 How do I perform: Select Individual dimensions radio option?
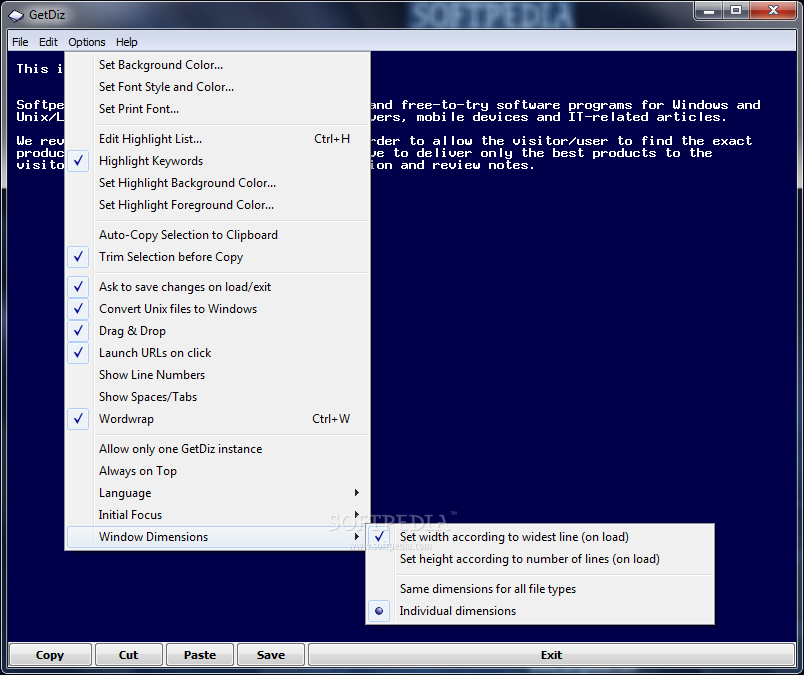click(x=540, y=611)
